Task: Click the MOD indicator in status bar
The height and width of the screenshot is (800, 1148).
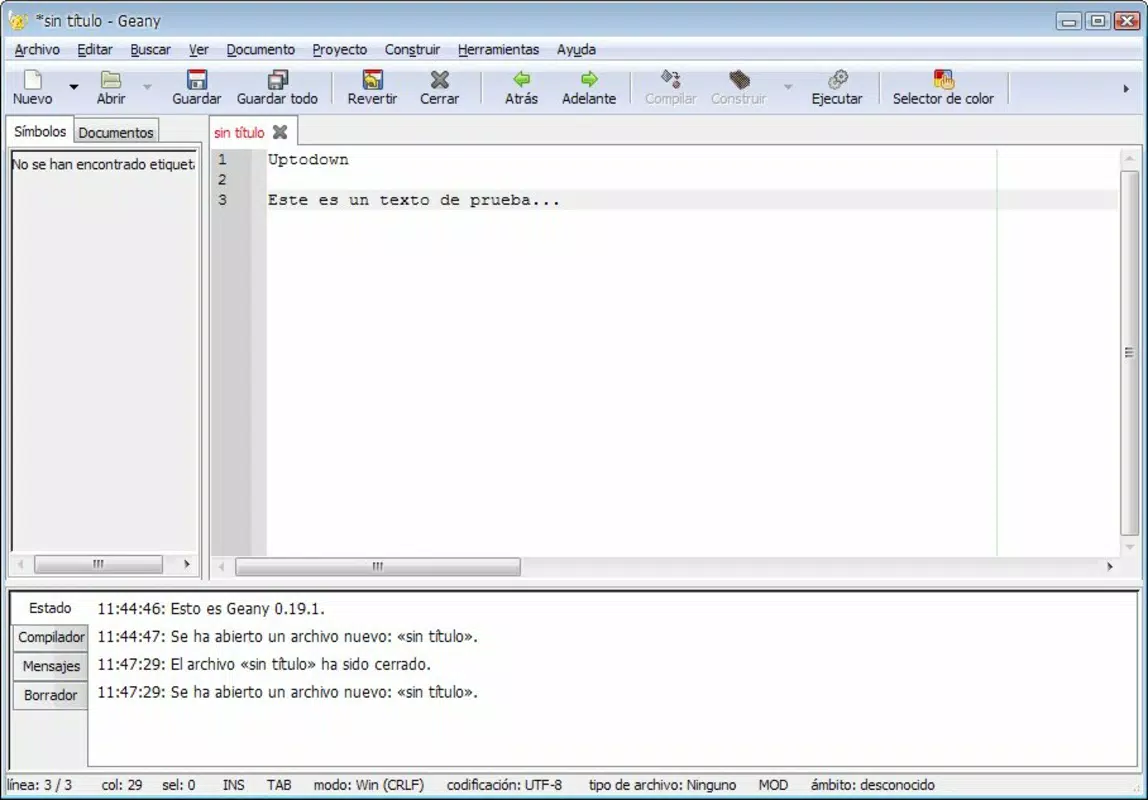Action: 773,785
